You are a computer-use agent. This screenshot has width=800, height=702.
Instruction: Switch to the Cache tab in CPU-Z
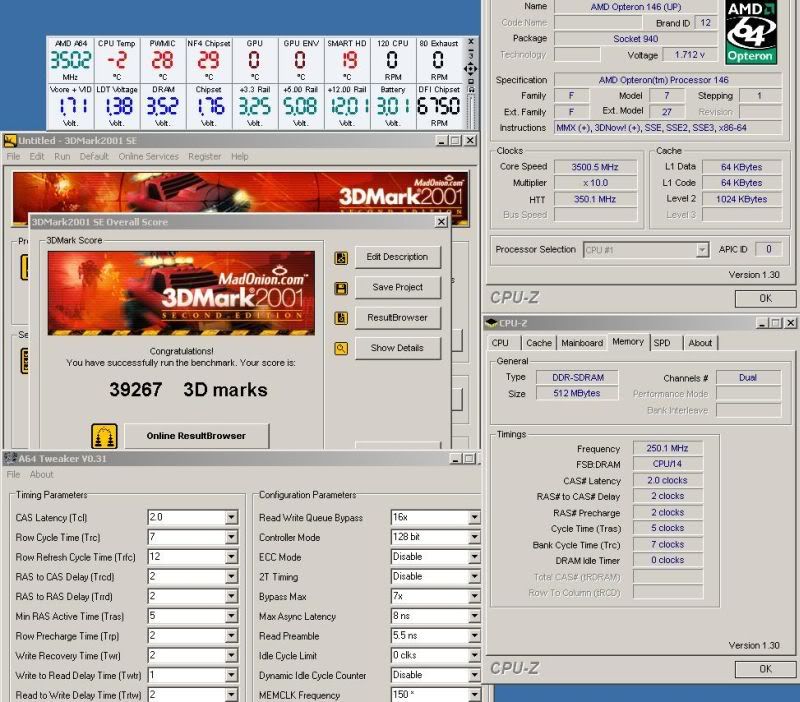coord(539,343)
